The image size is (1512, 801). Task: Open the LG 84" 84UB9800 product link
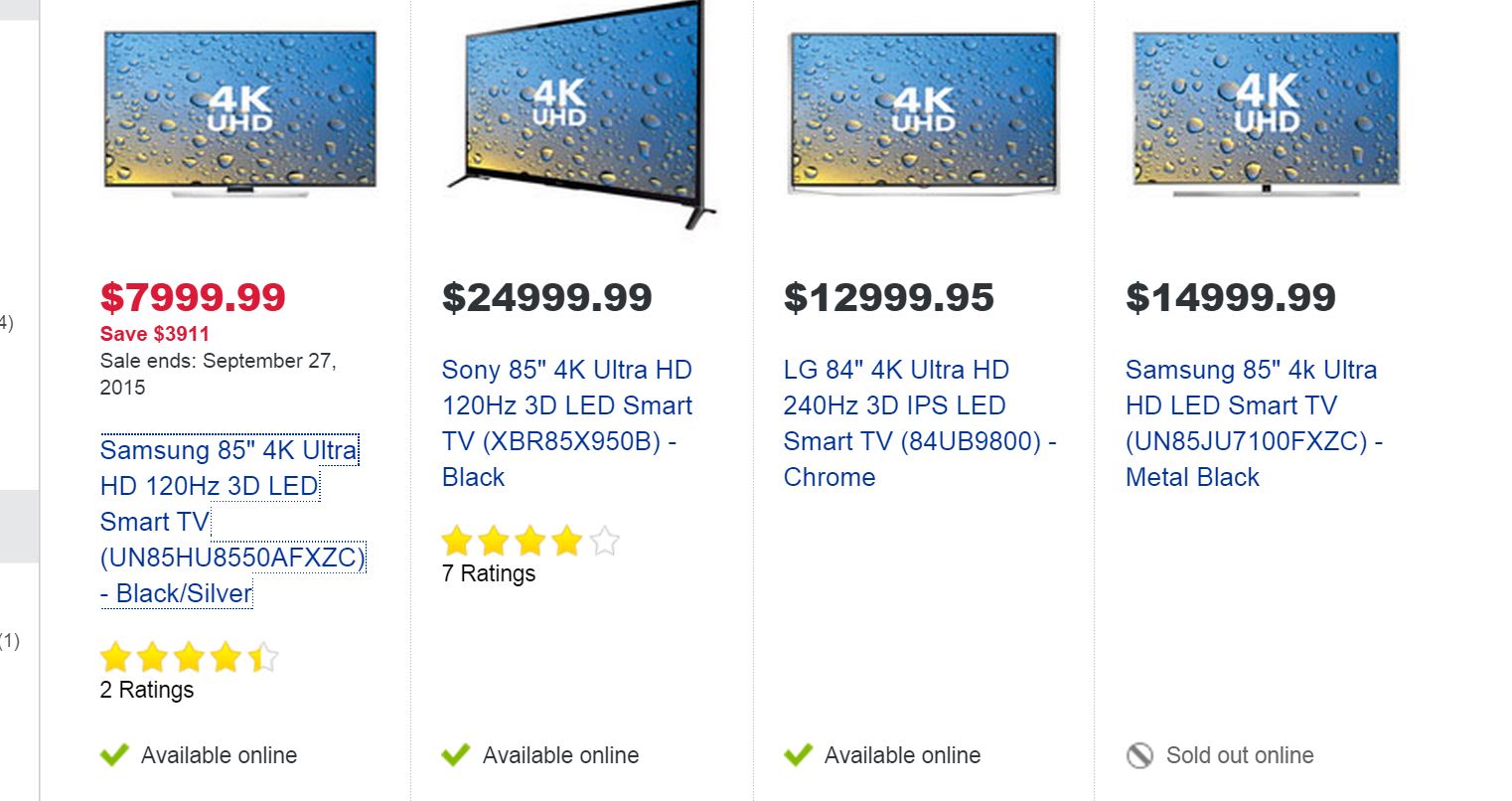[x=920, y=423]
